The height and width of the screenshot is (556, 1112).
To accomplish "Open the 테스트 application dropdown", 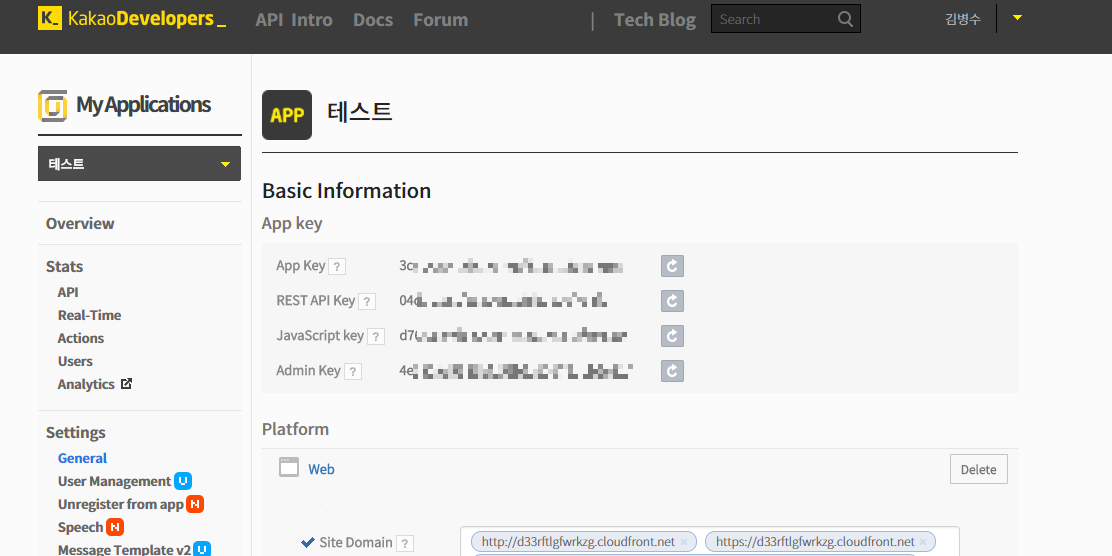I will tap(139, 164).
